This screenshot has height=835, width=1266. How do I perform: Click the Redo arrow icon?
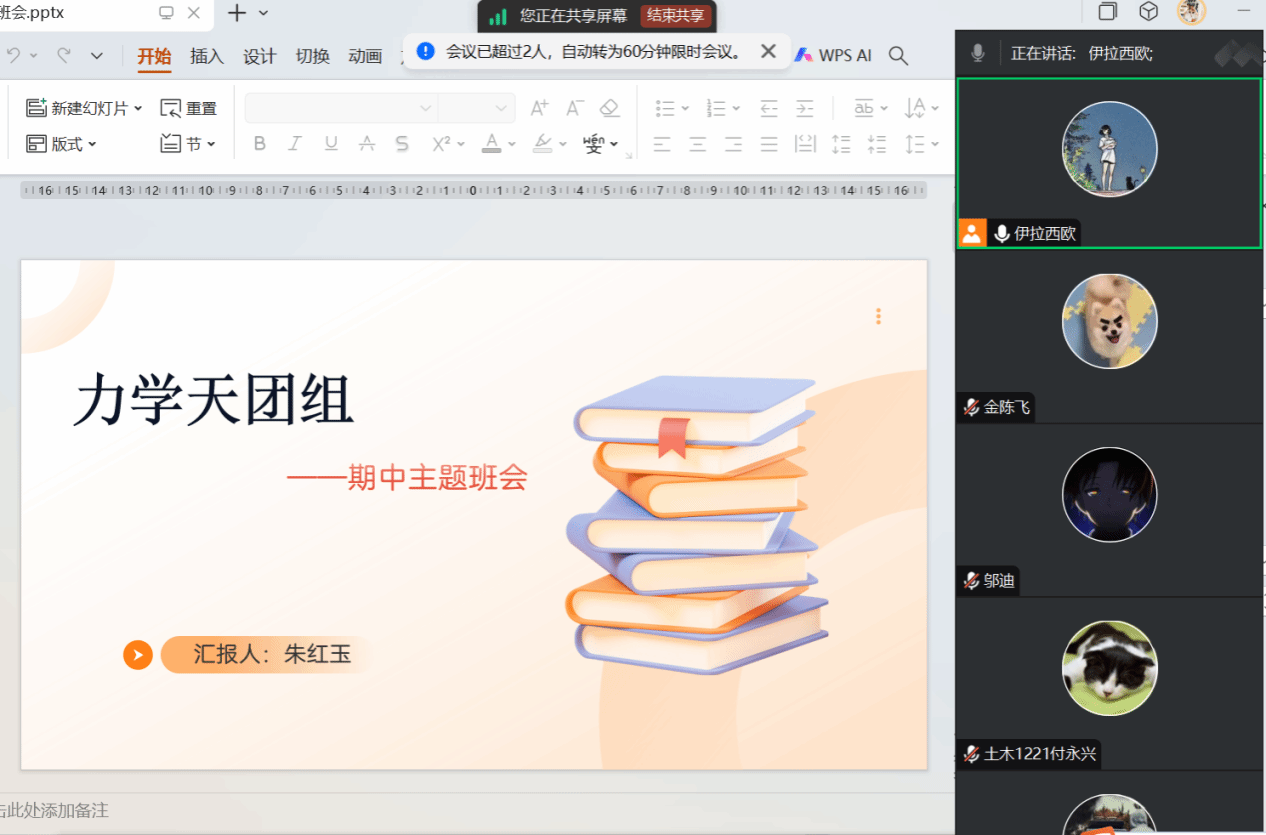[x=64, y=55]
